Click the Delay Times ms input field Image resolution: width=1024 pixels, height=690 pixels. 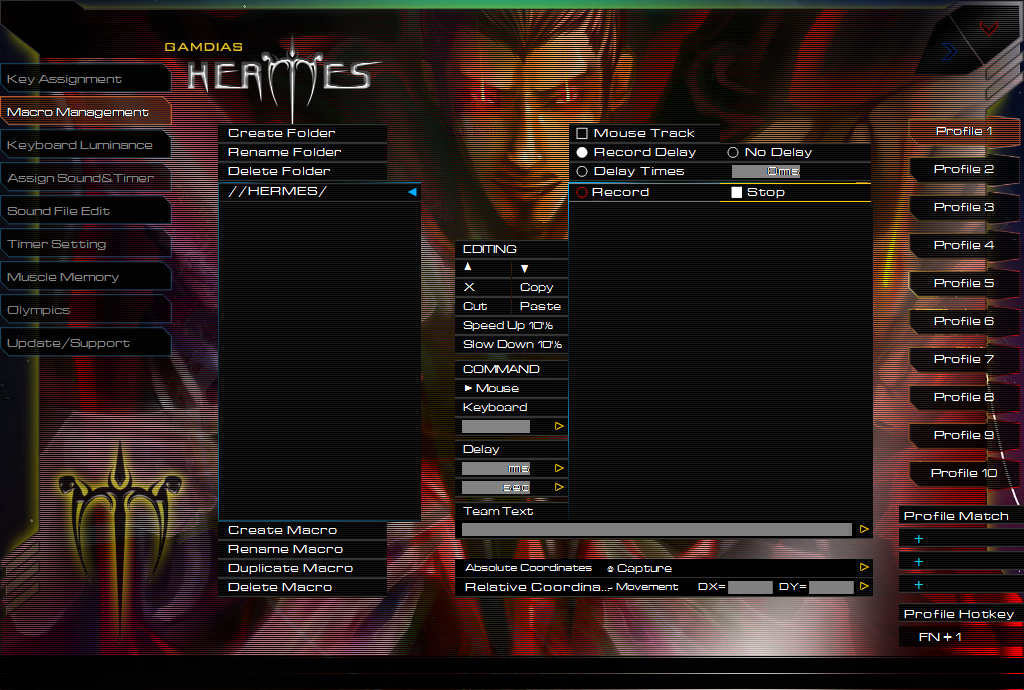pyautogui.click(x=766, y=171)
